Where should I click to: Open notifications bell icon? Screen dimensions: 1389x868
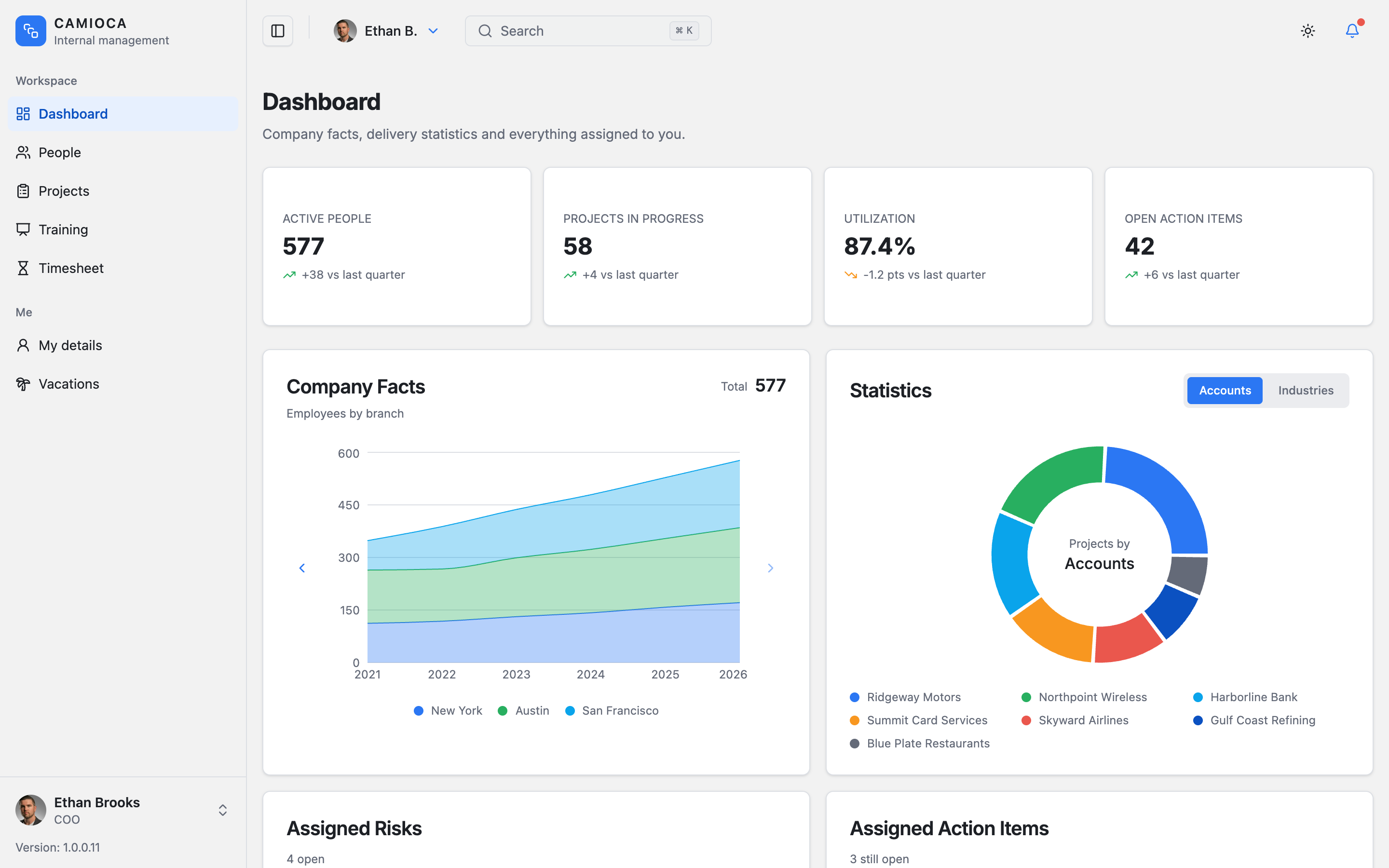(x=1352, y=30)
